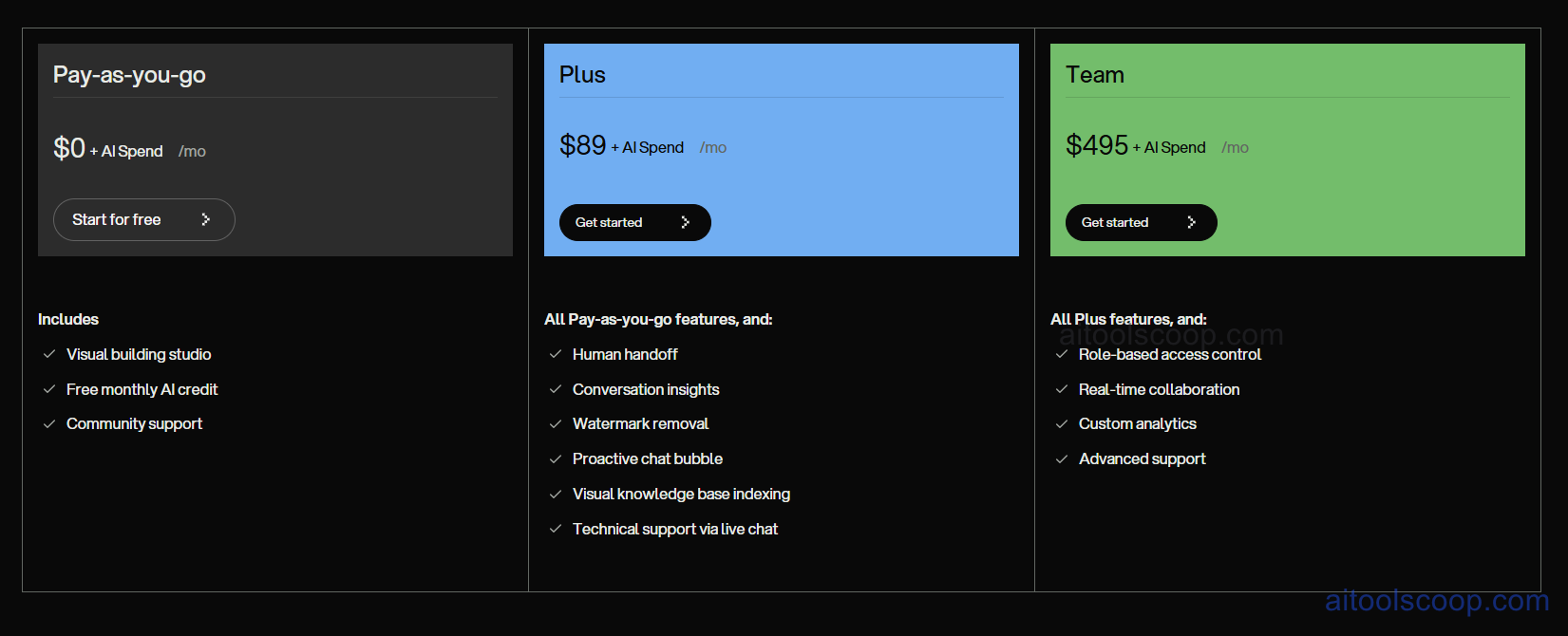This screenshot has height=636, width=1568.
Task: Click the checkmark beside Advanced support
Action: tap(1062, 458)
